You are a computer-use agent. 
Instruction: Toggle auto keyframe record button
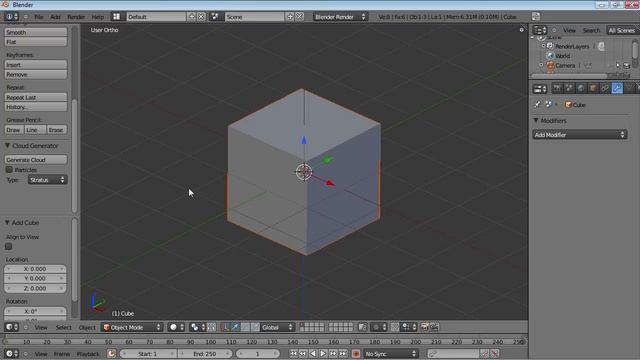[356, 354]
